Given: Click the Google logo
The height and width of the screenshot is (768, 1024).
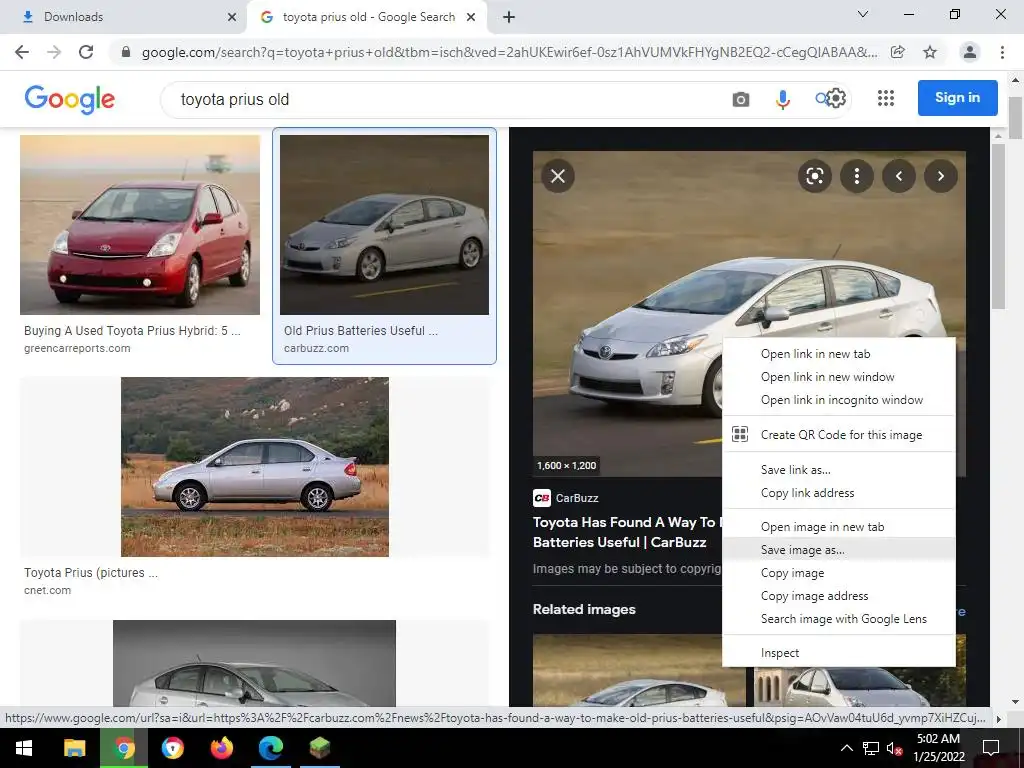Looking at the screenshot, I should tap(69, 99).
